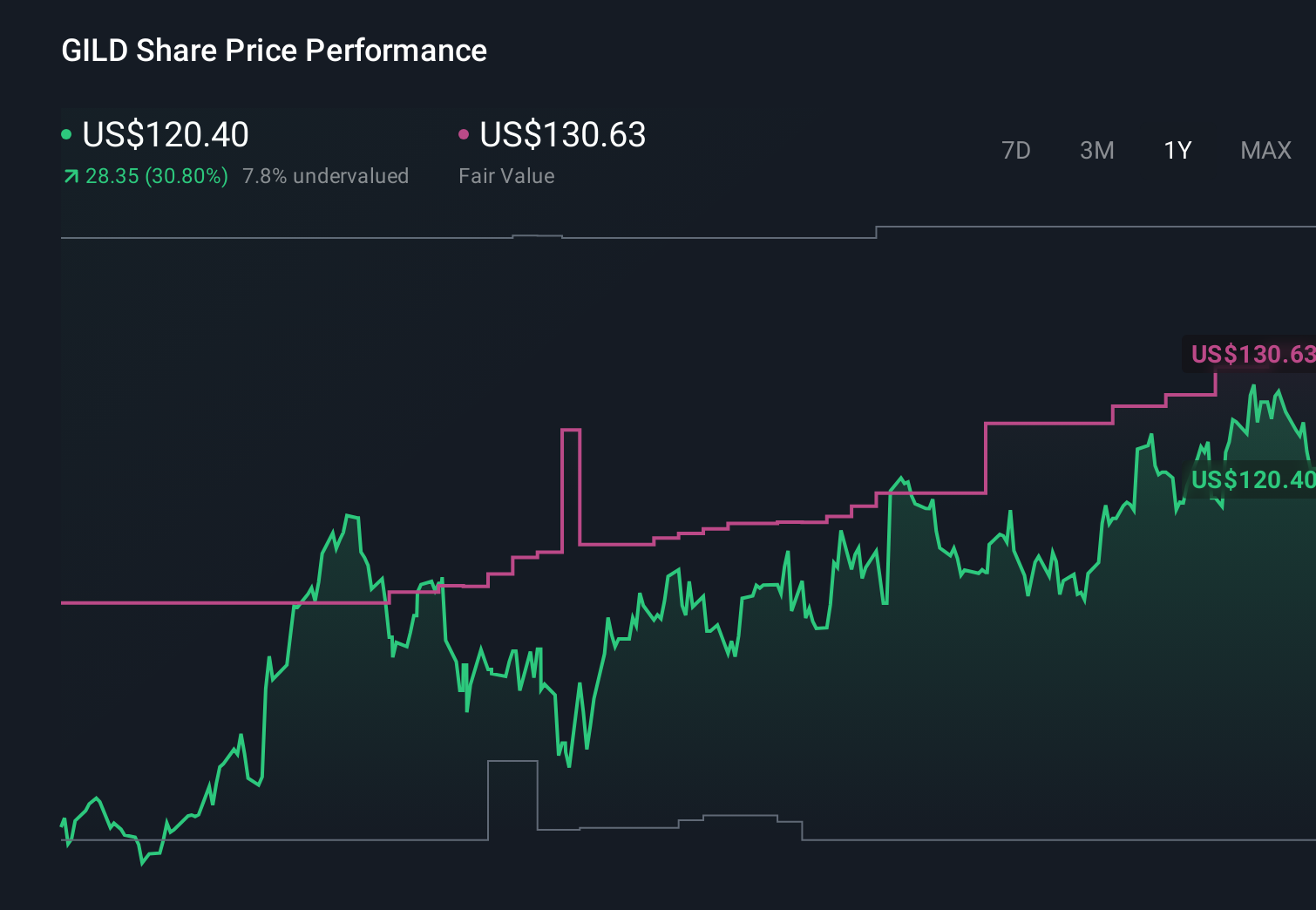Click the pink Fair Value legend dot

[x=465, y=133]
